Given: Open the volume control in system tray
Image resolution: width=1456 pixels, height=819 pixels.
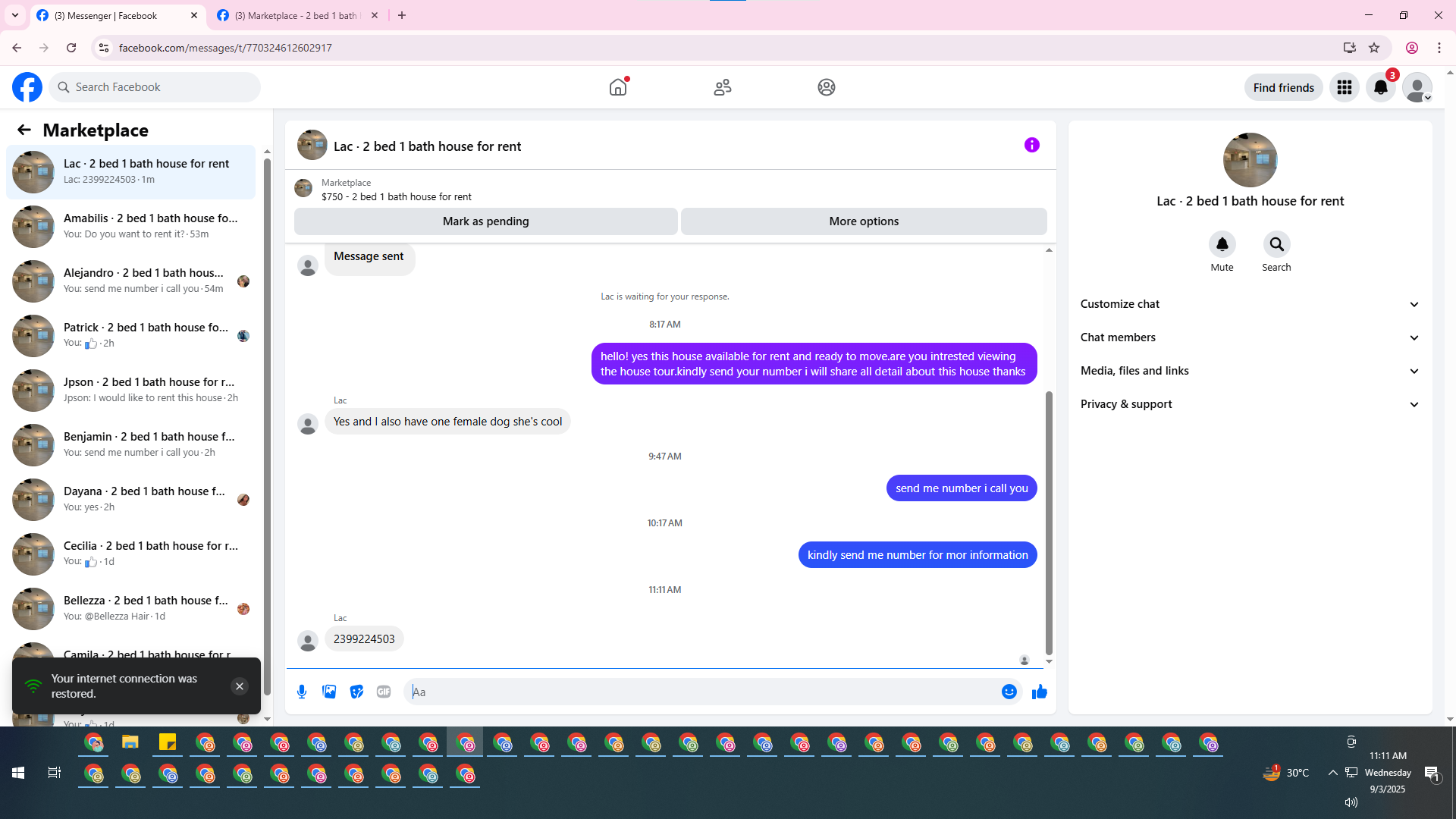Looking at the screenshot, I should 1351,802.
